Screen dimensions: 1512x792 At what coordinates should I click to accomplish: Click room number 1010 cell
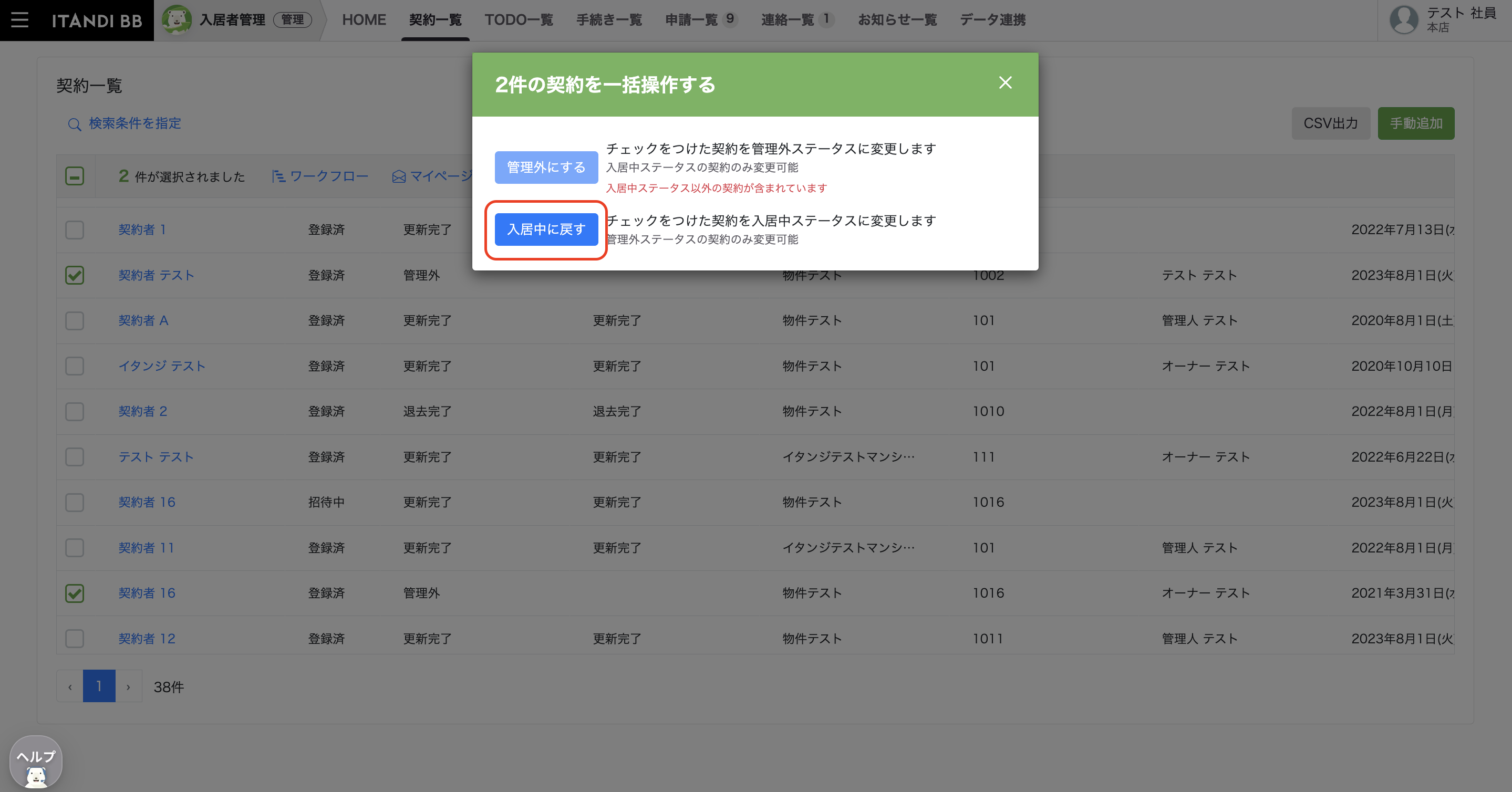(988, 411)
